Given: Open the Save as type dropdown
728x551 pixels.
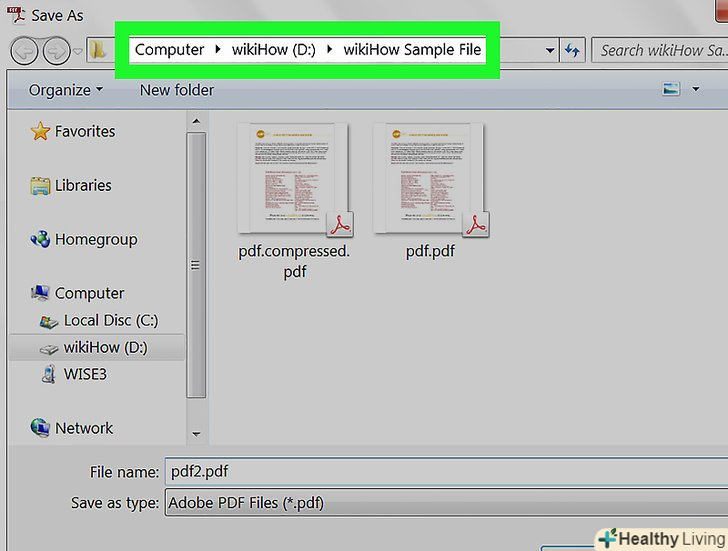Looking at the screenshot, I should pos(446,502).
